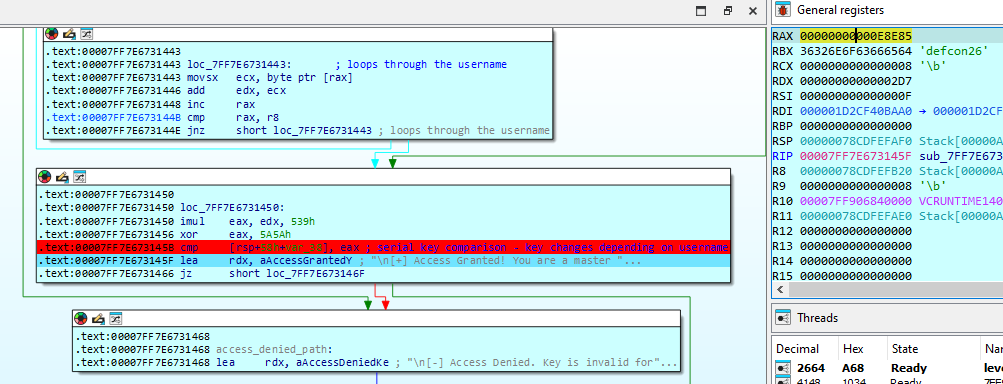
Task: Click the Ready state cell of thread 2664
Action: [x=909, y=368]
